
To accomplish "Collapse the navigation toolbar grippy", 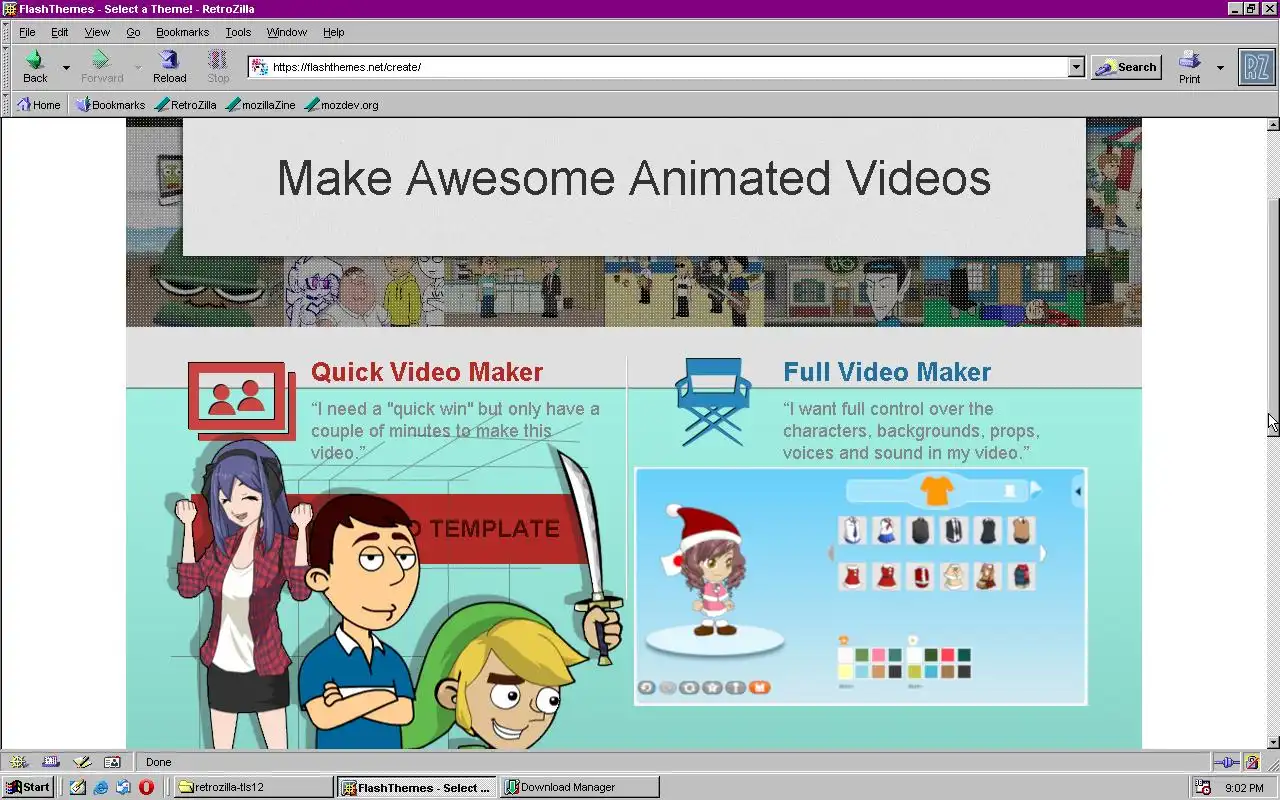I will pos(6,67).
